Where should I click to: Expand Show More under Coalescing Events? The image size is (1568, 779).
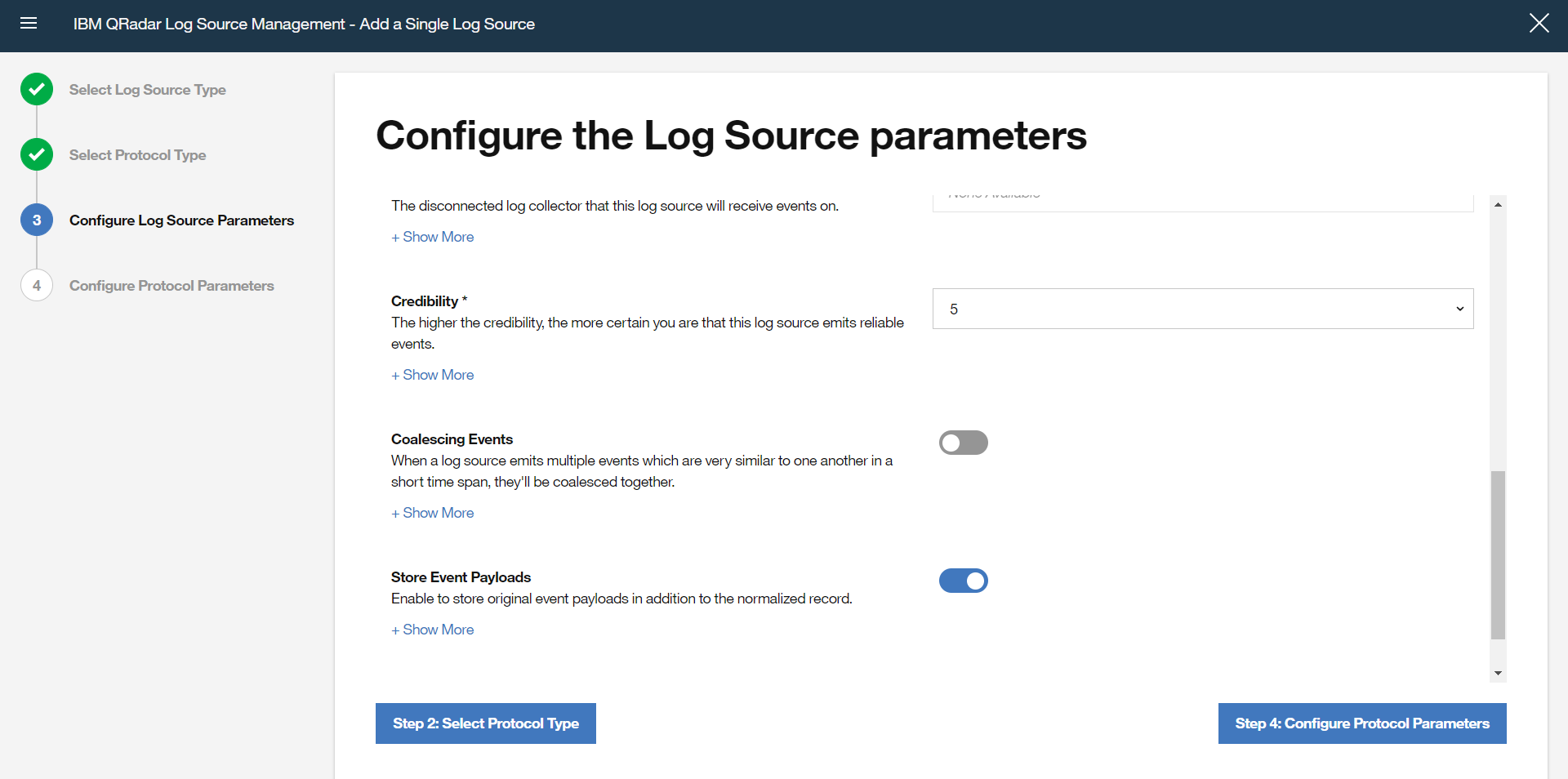click(433, 513)
